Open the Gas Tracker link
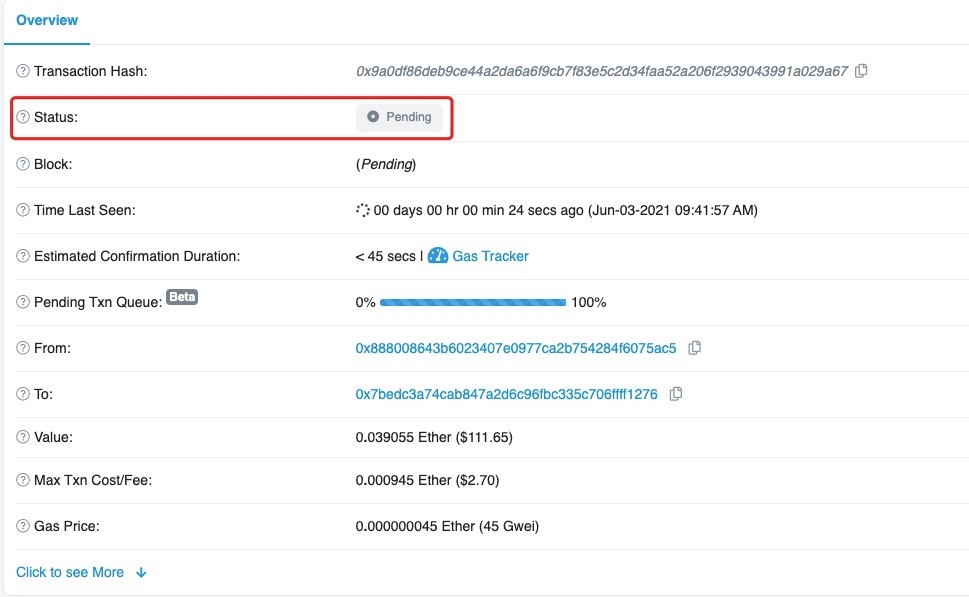 (x=490, y=256)
